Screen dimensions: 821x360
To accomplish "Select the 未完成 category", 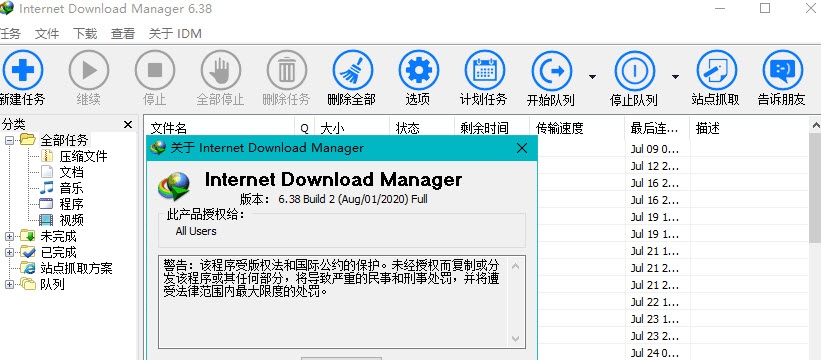I will (x=58, y=237).
